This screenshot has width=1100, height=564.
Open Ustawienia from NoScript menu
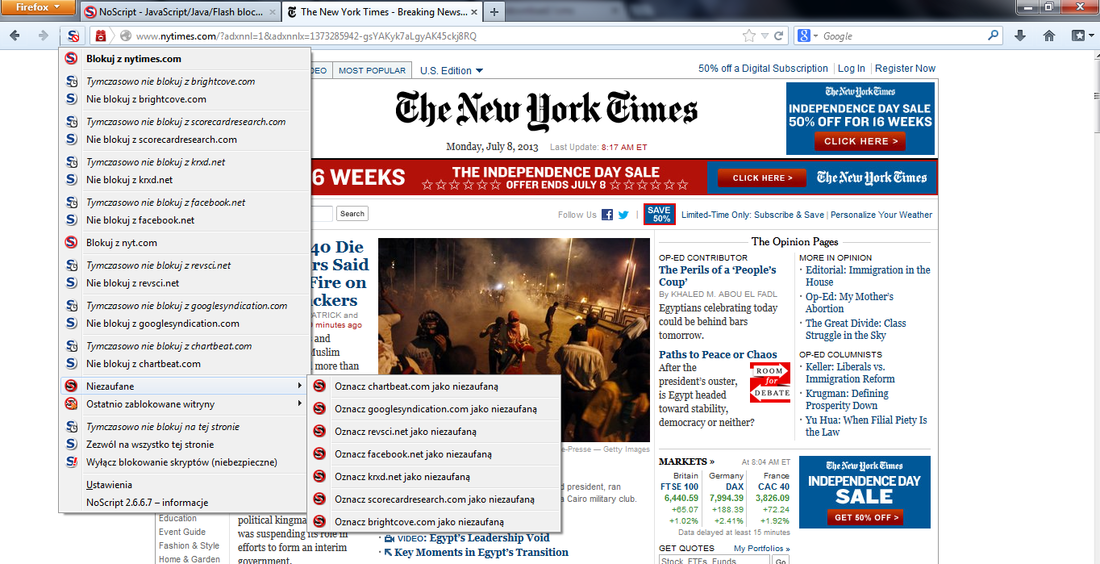coord(185,485)
